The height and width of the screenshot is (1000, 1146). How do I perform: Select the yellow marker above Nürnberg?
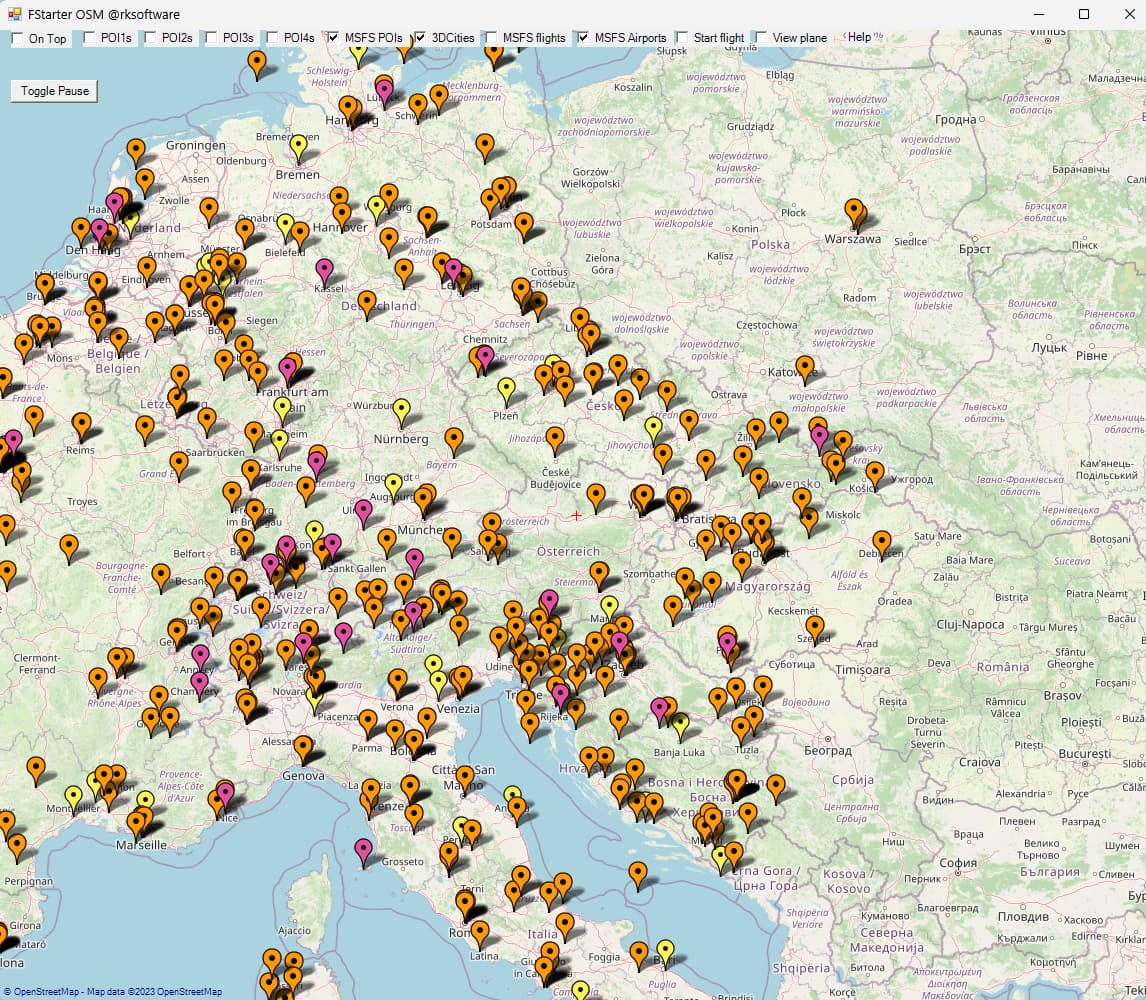point(401,409)
